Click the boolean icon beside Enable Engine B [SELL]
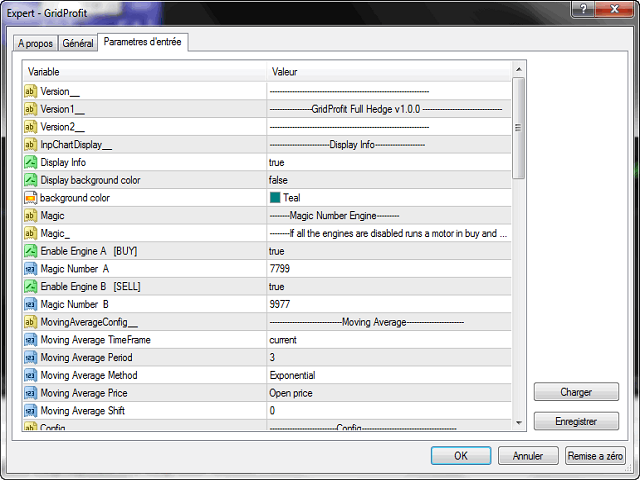Screen dimensions: 640x480 click(31, 287)
